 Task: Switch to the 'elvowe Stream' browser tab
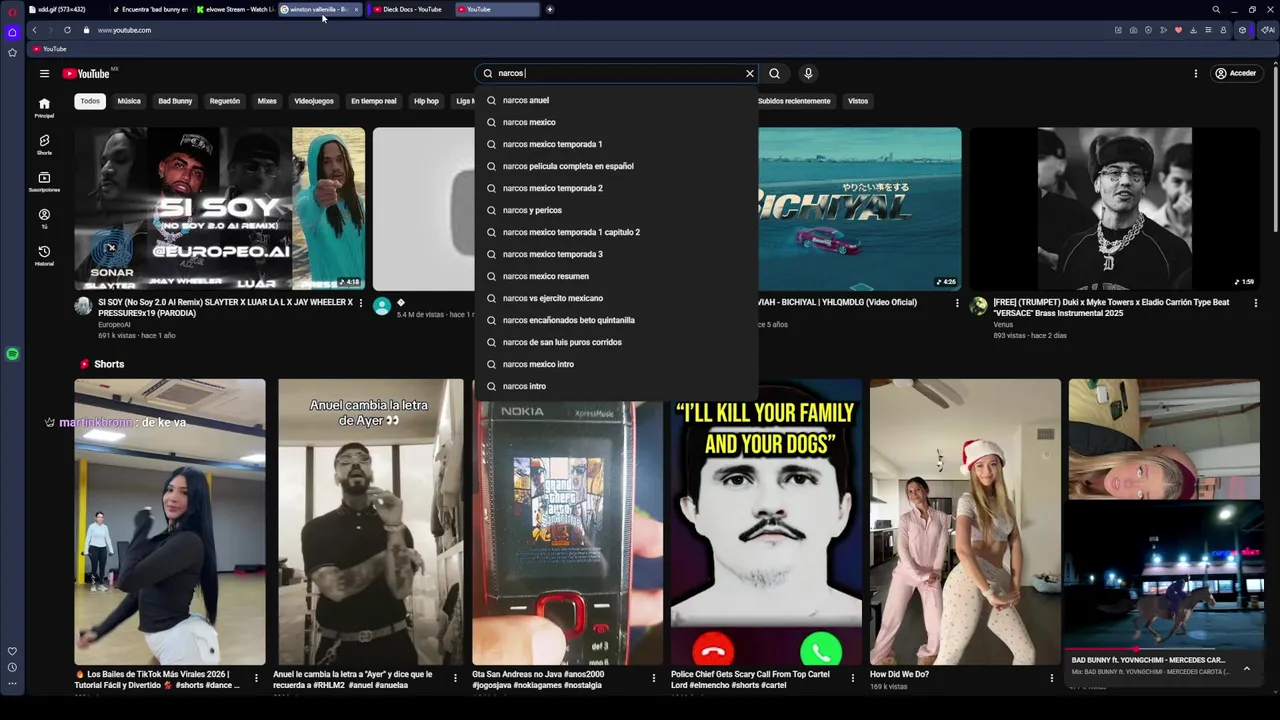coord(235,9)
